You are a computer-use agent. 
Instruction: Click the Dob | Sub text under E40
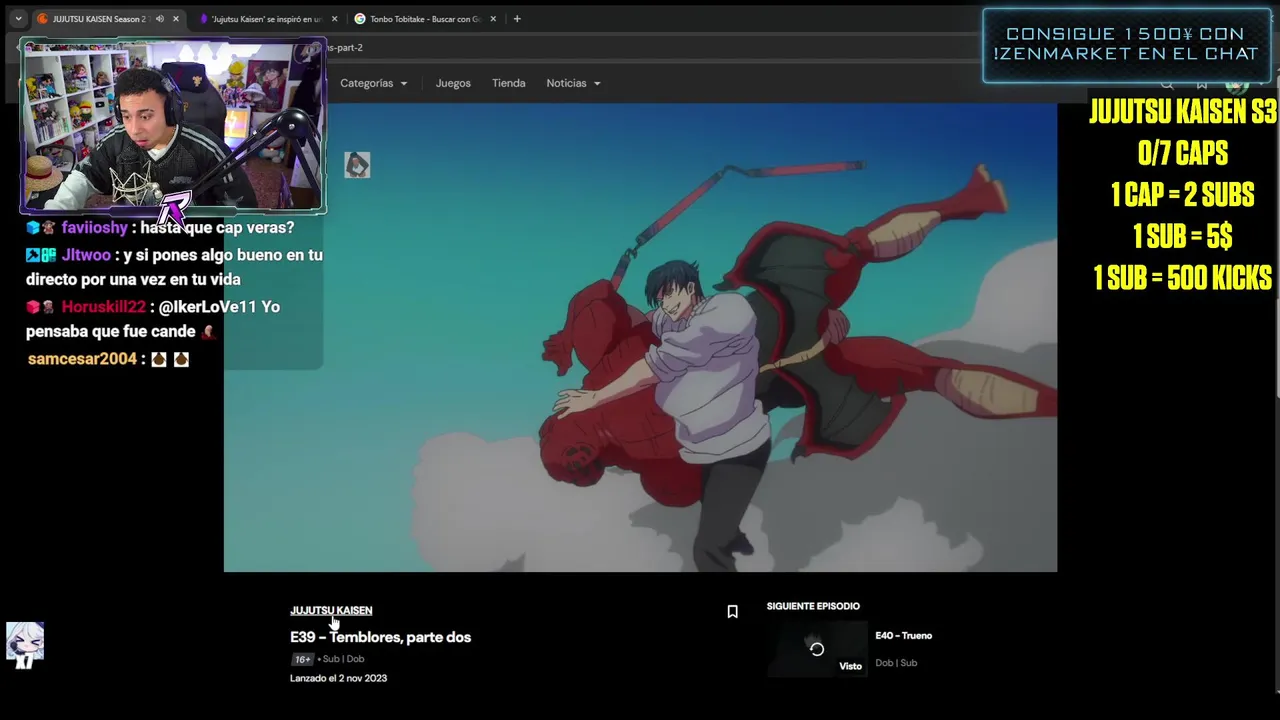click(x=896, y=663)
